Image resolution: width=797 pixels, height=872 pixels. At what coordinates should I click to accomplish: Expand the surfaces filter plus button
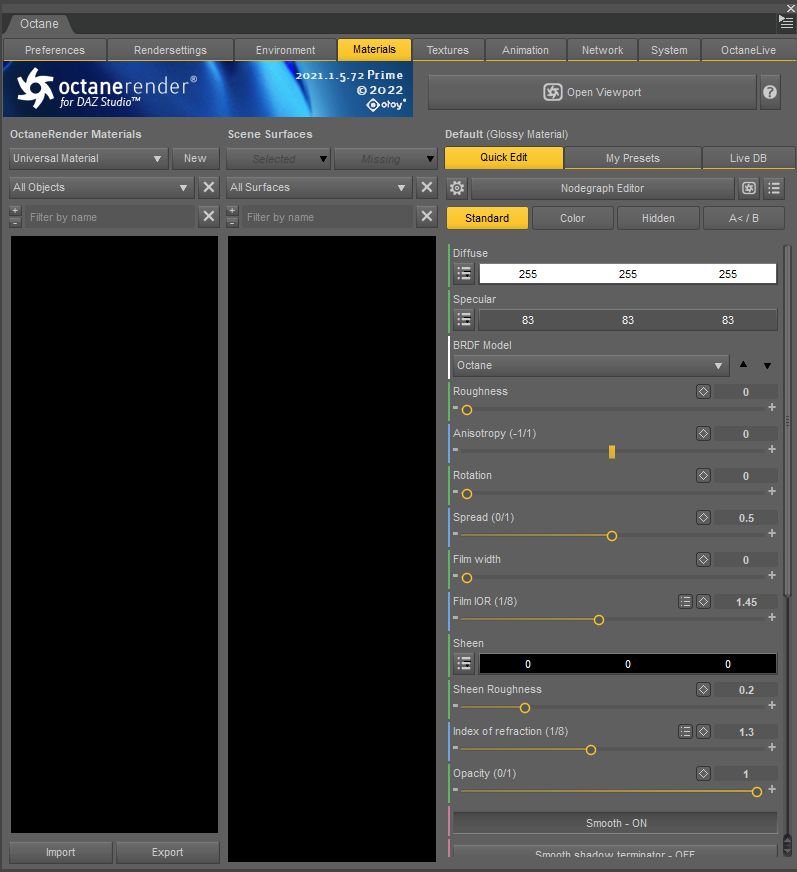pos(232,211)
